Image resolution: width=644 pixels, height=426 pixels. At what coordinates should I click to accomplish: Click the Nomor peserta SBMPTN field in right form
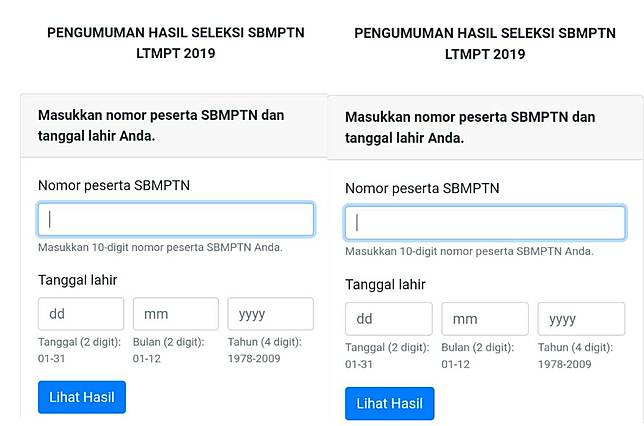(x=485, y=223)
